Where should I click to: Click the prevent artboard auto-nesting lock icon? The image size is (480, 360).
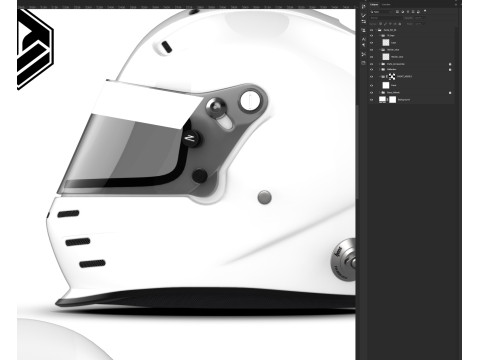(x=395, y=24)
